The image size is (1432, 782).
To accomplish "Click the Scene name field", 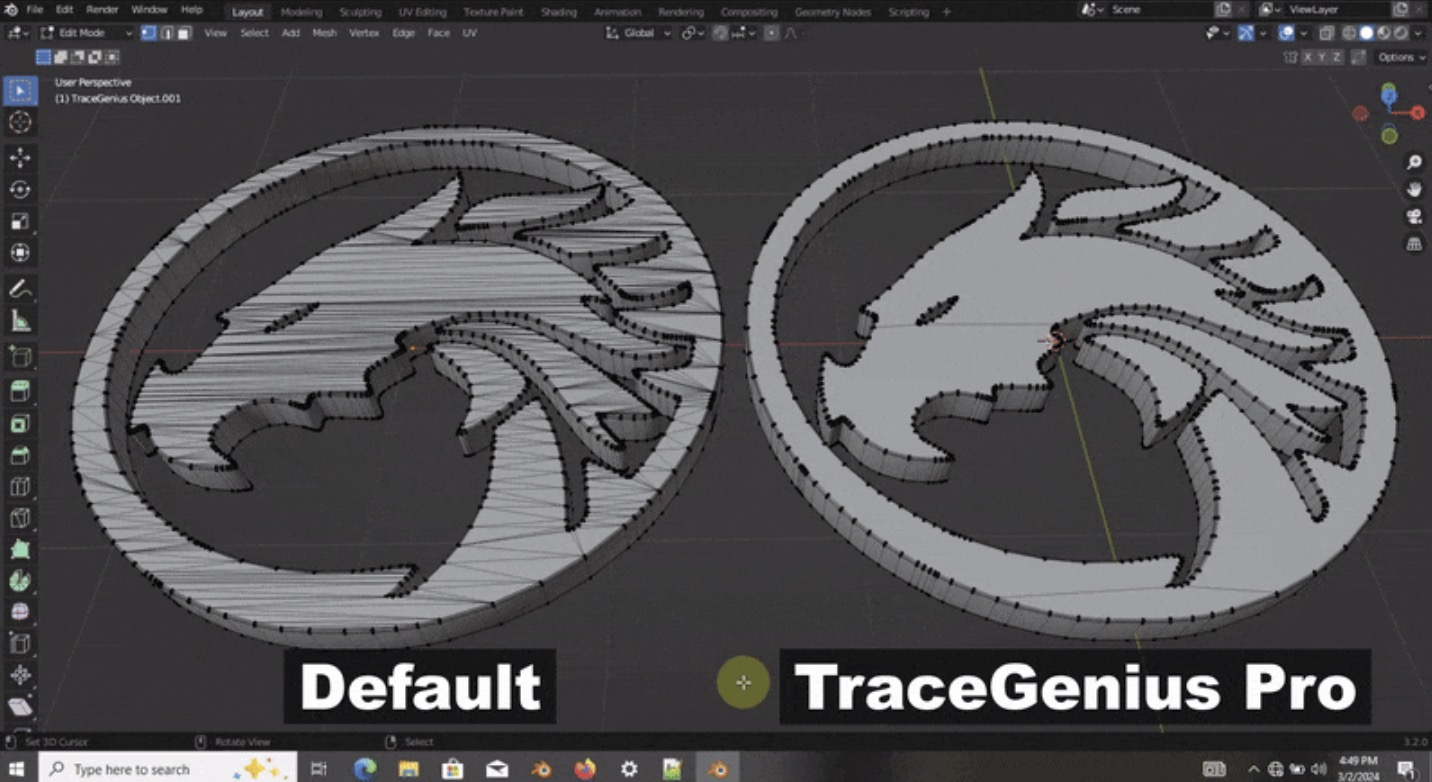I will point(1160,10).
